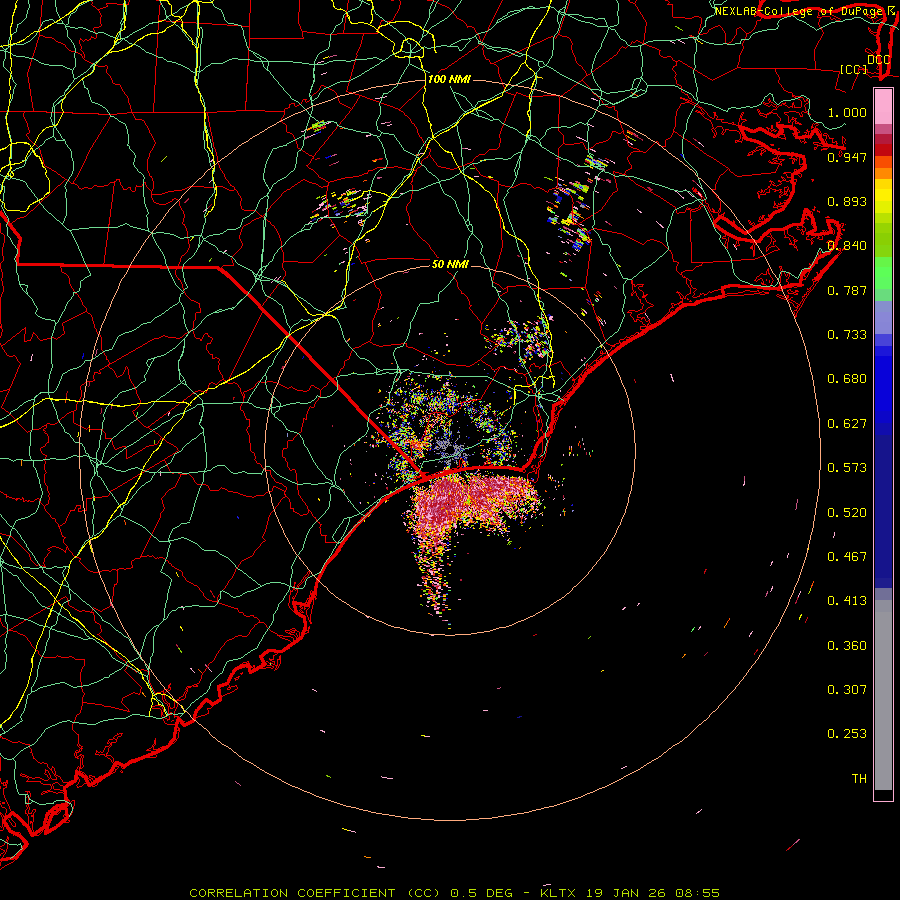Screen dimensions: 900x900
Task: Select the 0.947 scale label
Action: [847, 157]
